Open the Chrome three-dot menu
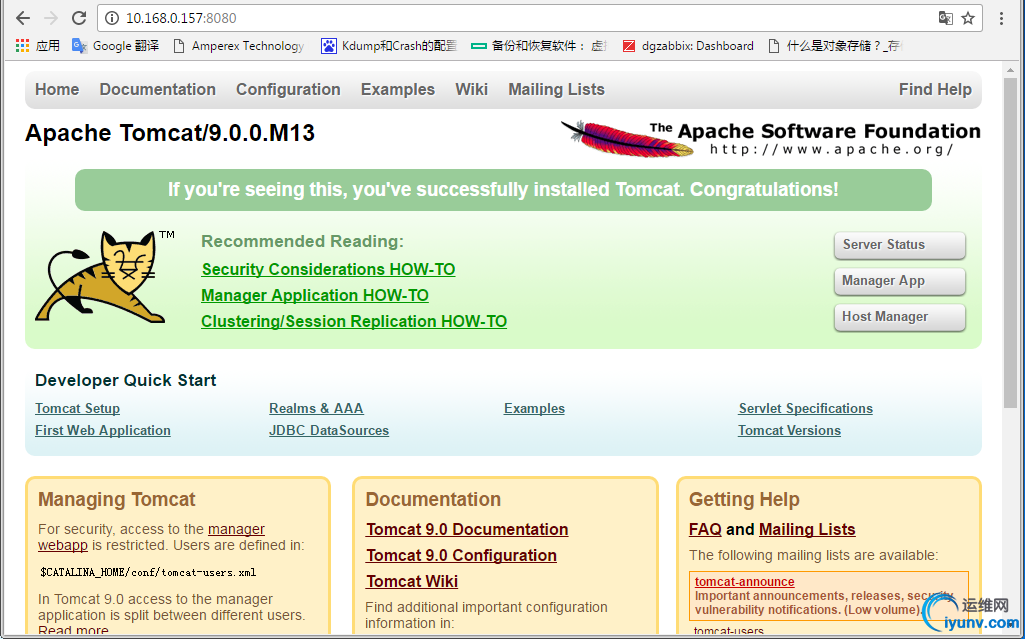The width and height of the screenshot is (1025, 639). click(1001, 18)
